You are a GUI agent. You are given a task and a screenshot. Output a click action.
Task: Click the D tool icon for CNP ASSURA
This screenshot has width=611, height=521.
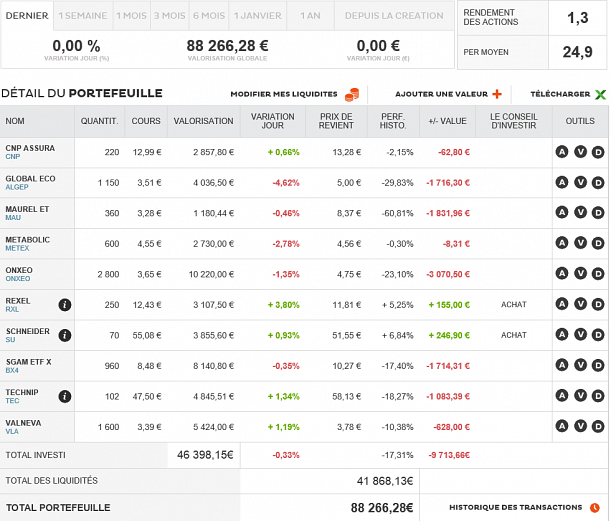[598, 152]
